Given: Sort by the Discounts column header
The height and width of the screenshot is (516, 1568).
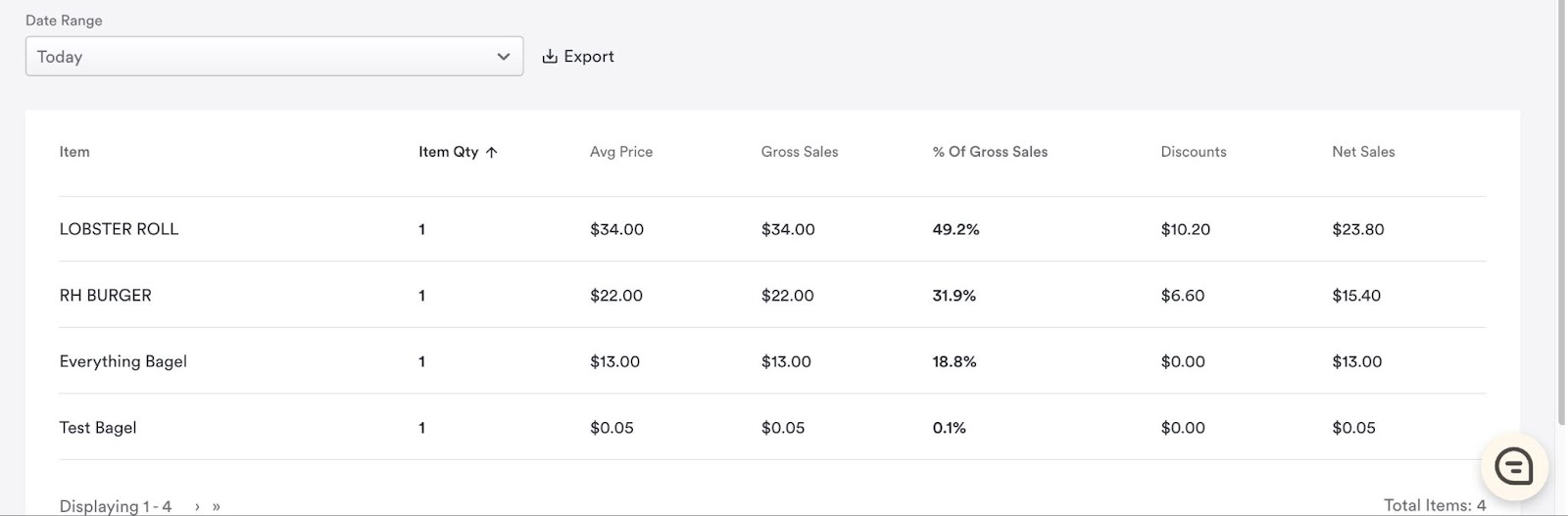Looking at the screenshot, I should pos(1194,152).
